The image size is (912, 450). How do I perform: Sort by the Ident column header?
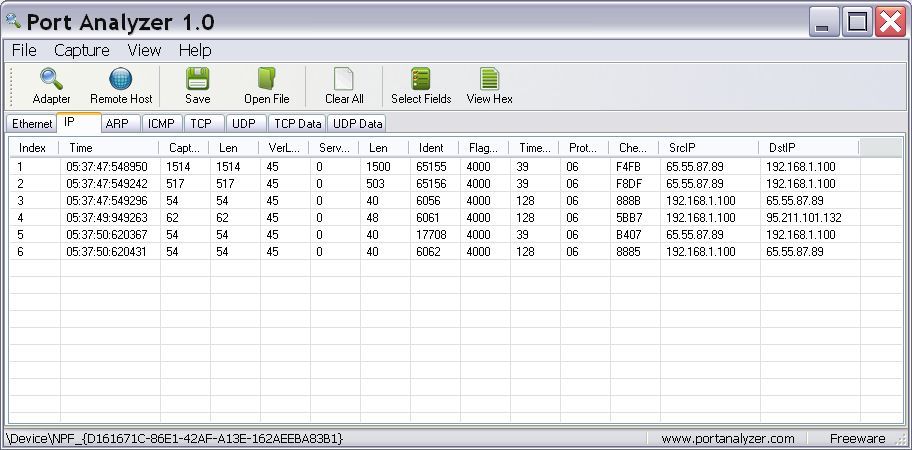click(434, 148)
